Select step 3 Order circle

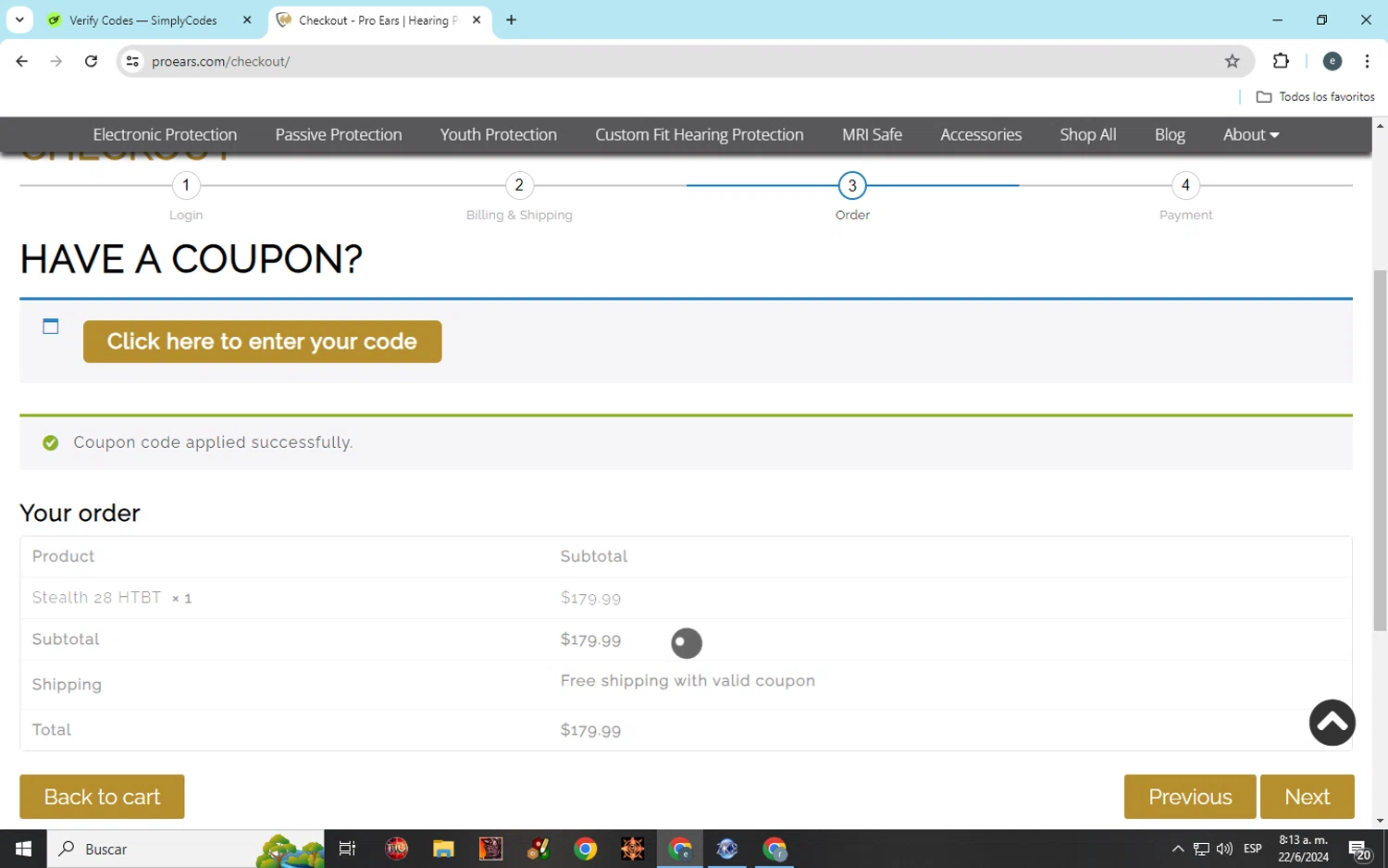(852, 185)
